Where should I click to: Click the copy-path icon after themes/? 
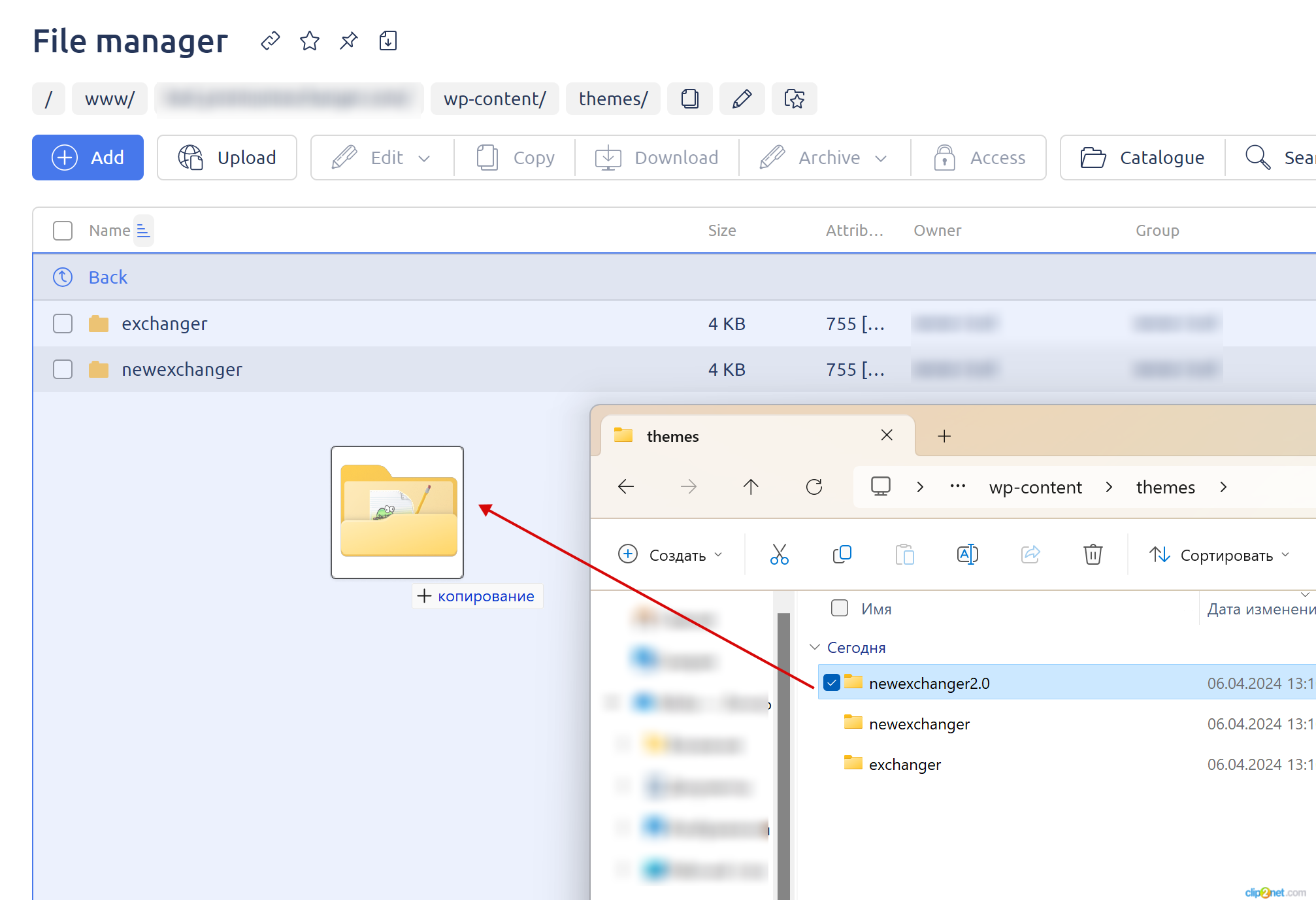[689, 99]
